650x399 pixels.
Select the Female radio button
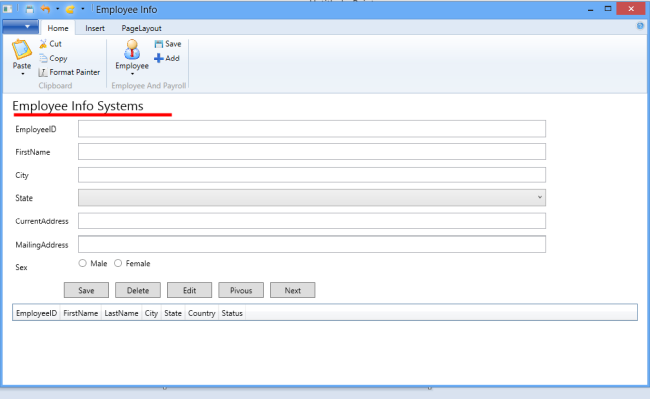coord(118,263)
